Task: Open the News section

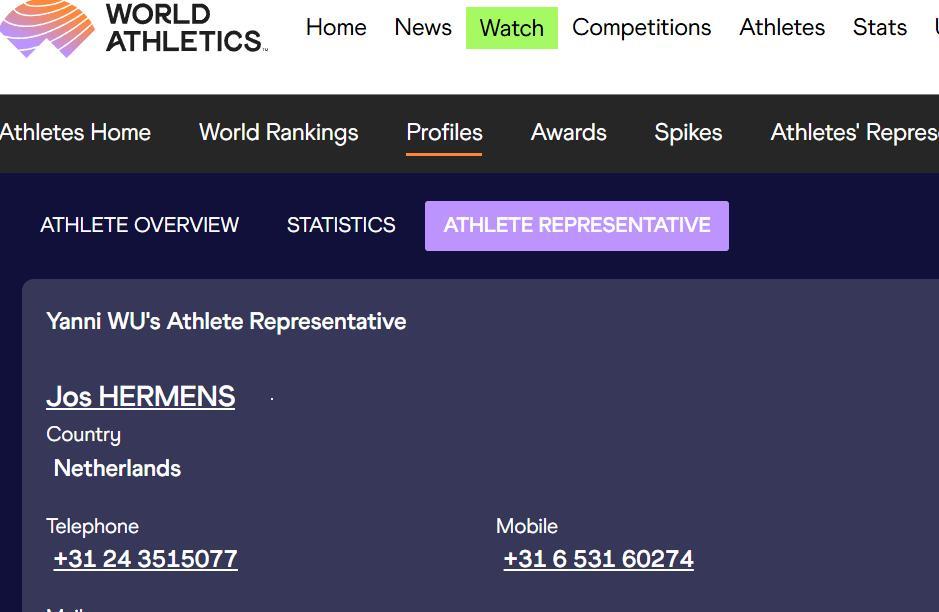Action: 423,28
